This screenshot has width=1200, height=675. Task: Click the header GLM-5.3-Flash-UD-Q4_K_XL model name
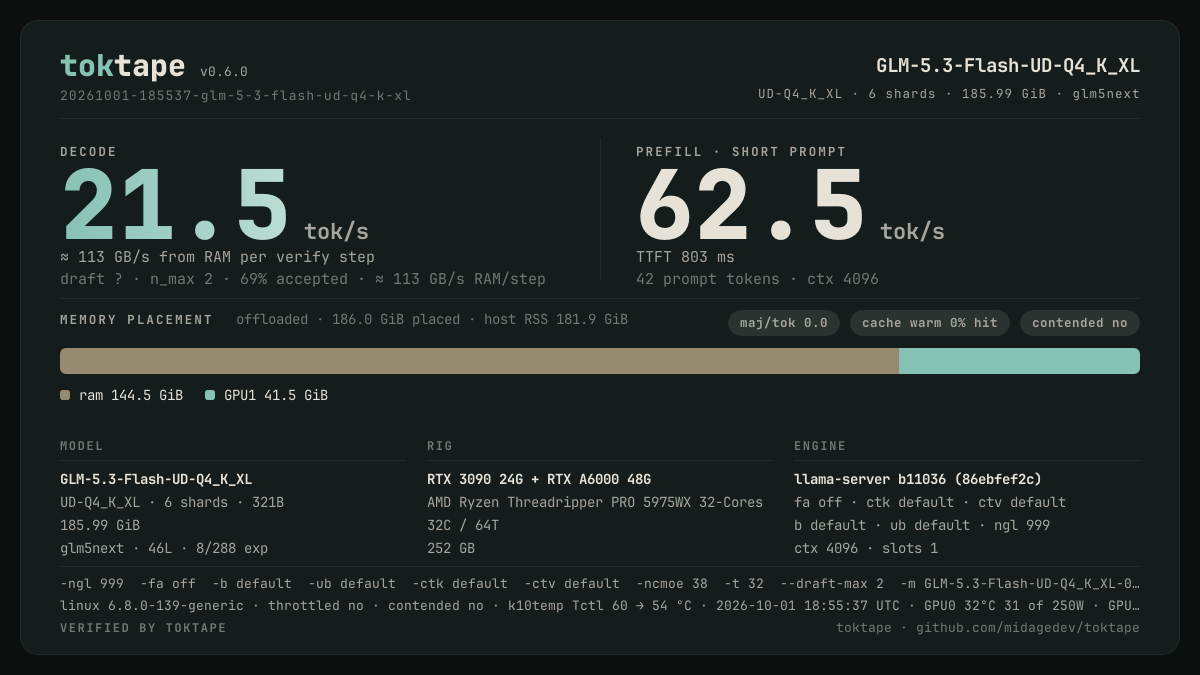coord(1008,66)
